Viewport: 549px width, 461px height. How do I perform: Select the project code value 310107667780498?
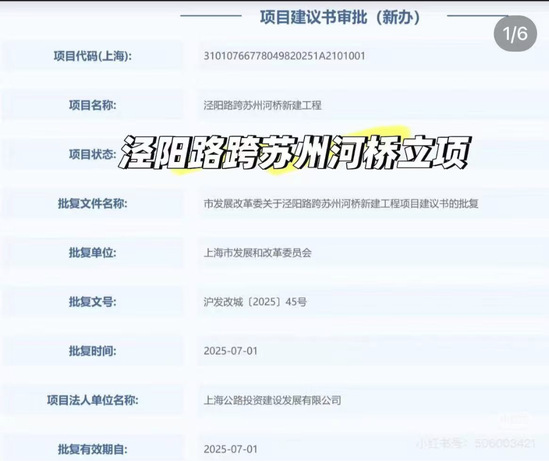pos(284,56)
